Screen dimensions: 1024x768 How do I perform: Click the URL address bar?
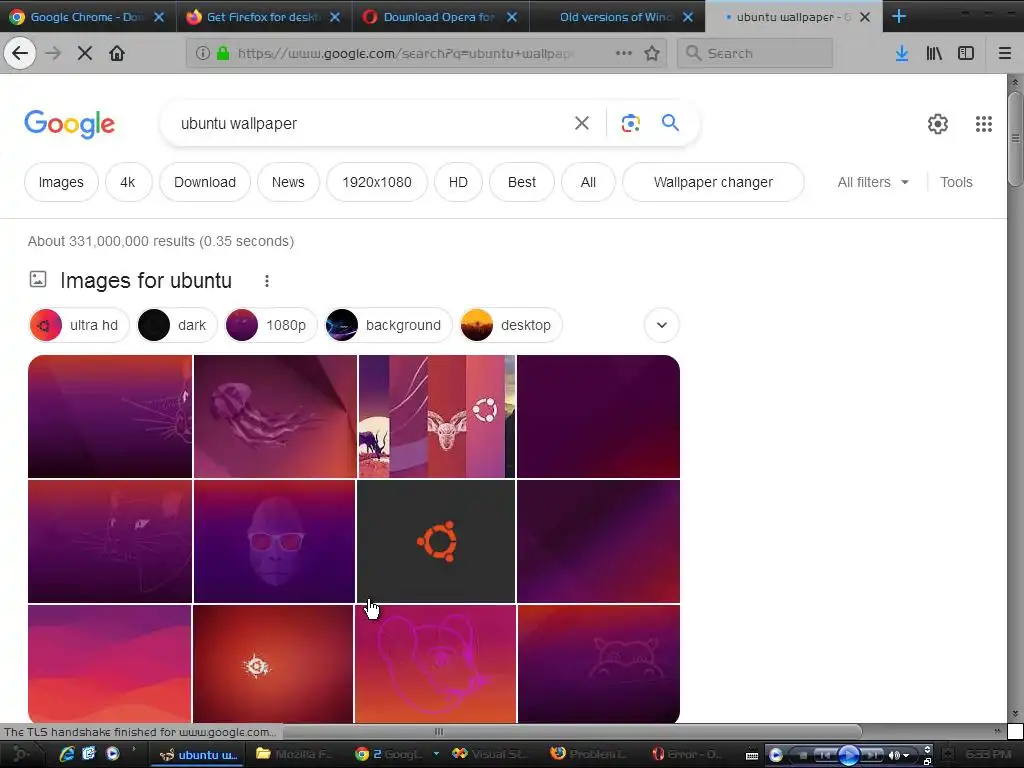coord(405,53)
